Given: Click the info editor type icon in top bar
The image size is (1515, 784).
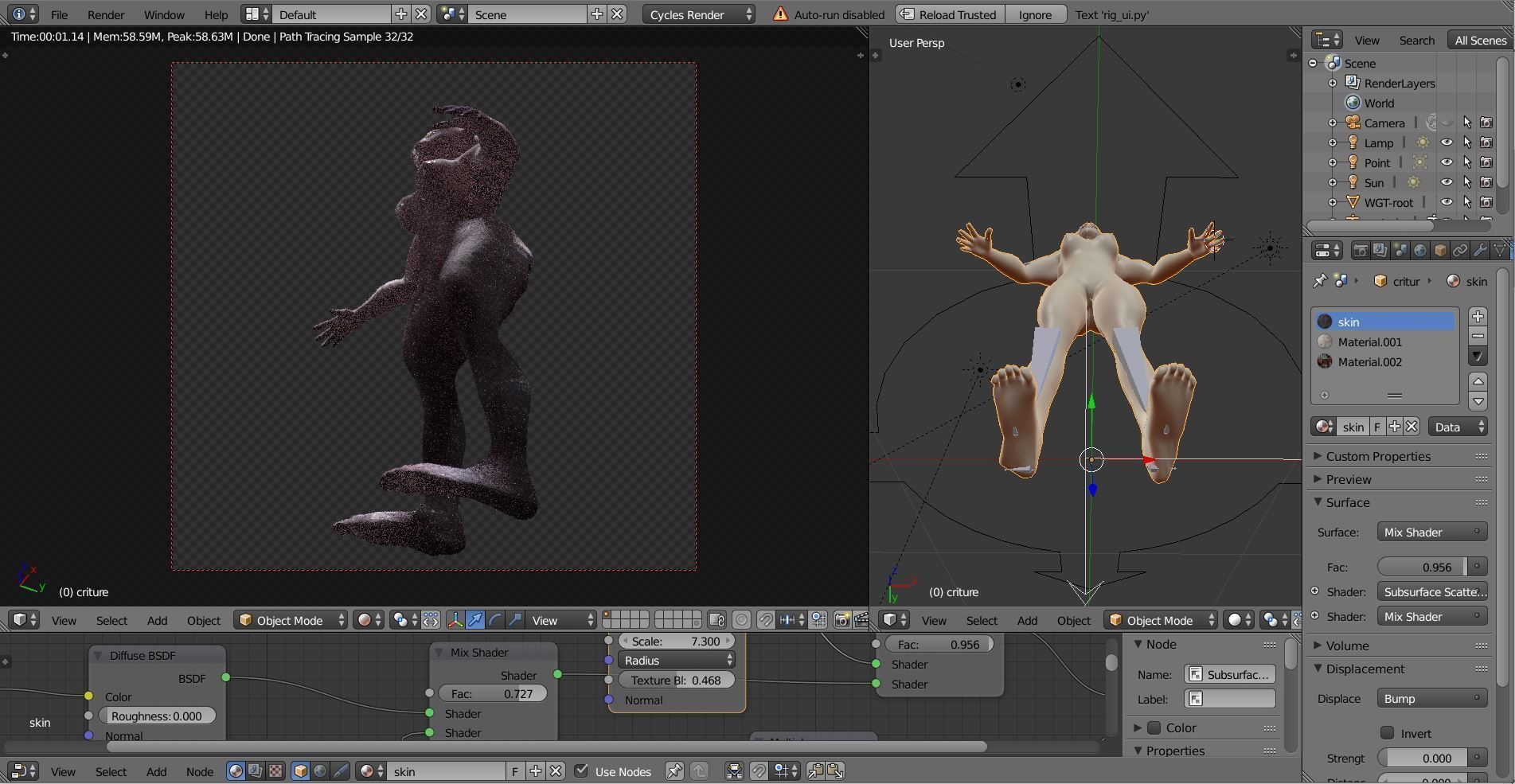Looking at the screenshot, I should point(21,14).
